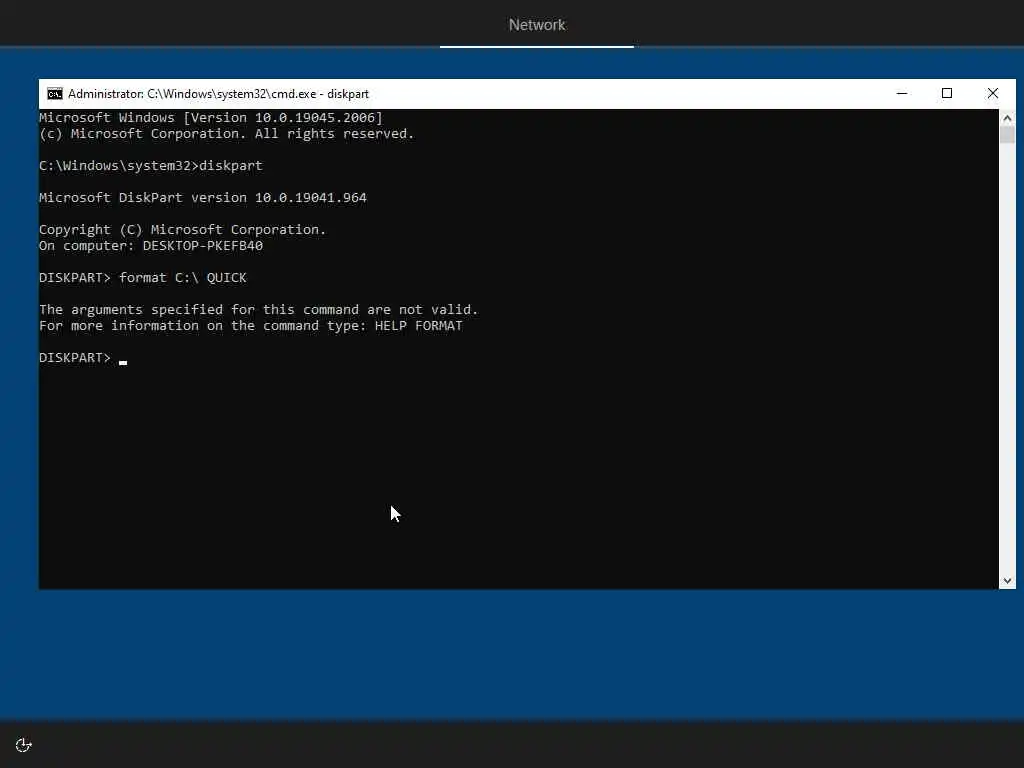The width and height of the screenshot is (1024, 768).
Task: Click 'The arguments specified for this command' line
Action: (x=259, y=310)
